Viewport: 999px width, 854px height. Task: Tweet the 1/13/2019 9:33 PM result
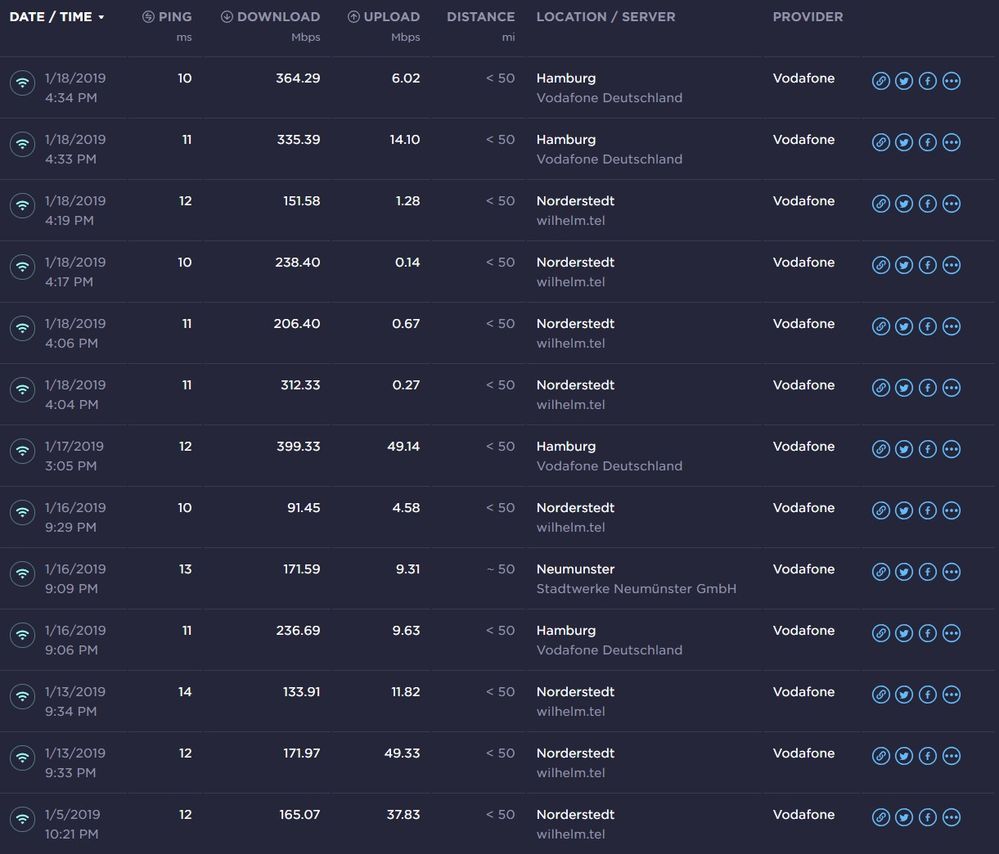point(904,756)
